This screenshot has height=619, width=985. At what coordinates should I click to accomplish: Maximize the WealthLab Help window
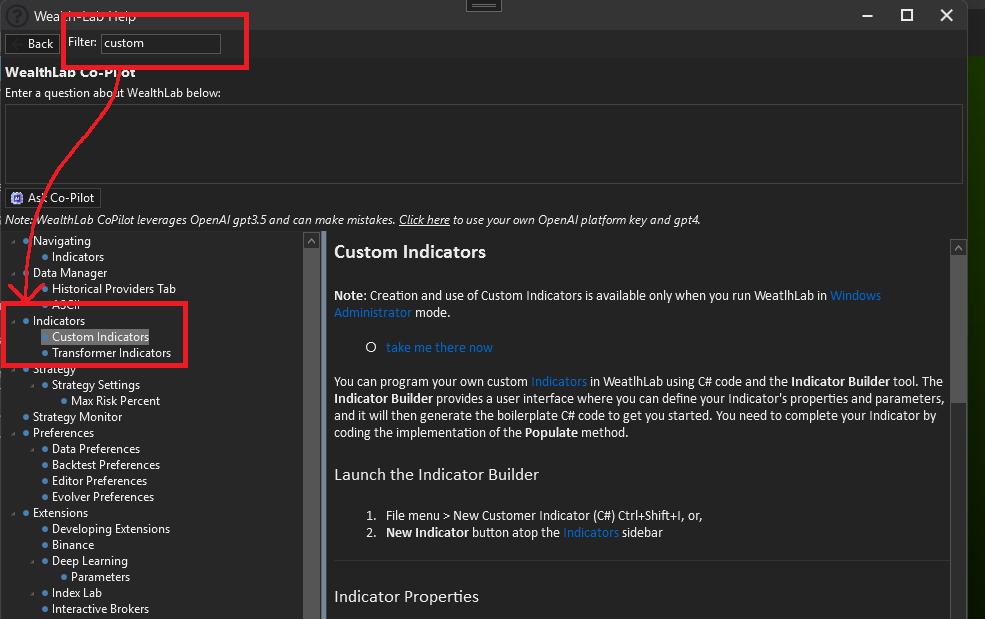[x=907, y=15]
